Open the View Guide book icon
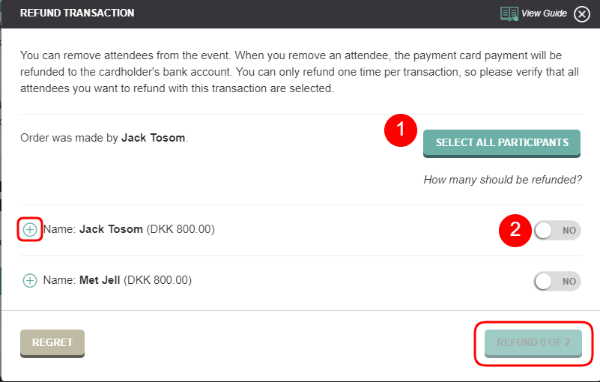Viewport: 600px width, 382px height. coord(509,14)
